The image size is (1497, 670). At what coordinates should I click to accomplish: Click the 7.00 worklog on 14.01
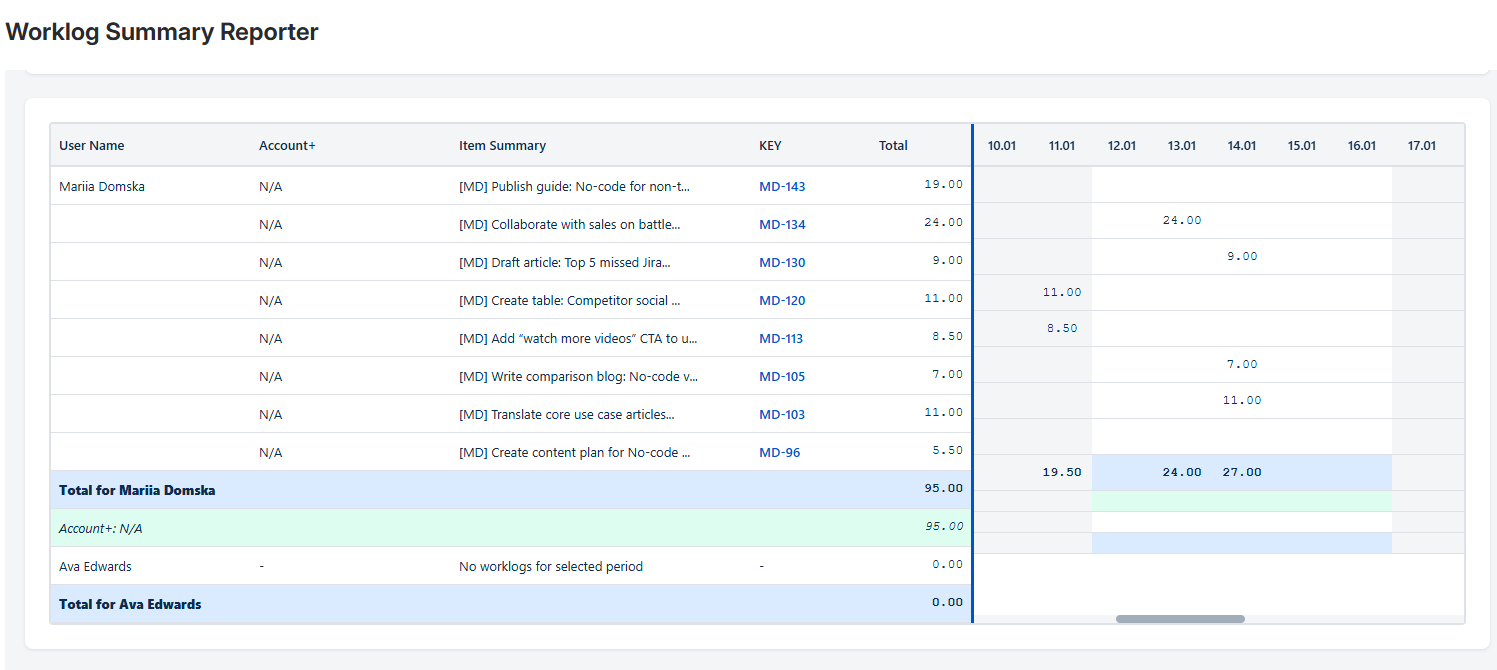(1242, 364)
